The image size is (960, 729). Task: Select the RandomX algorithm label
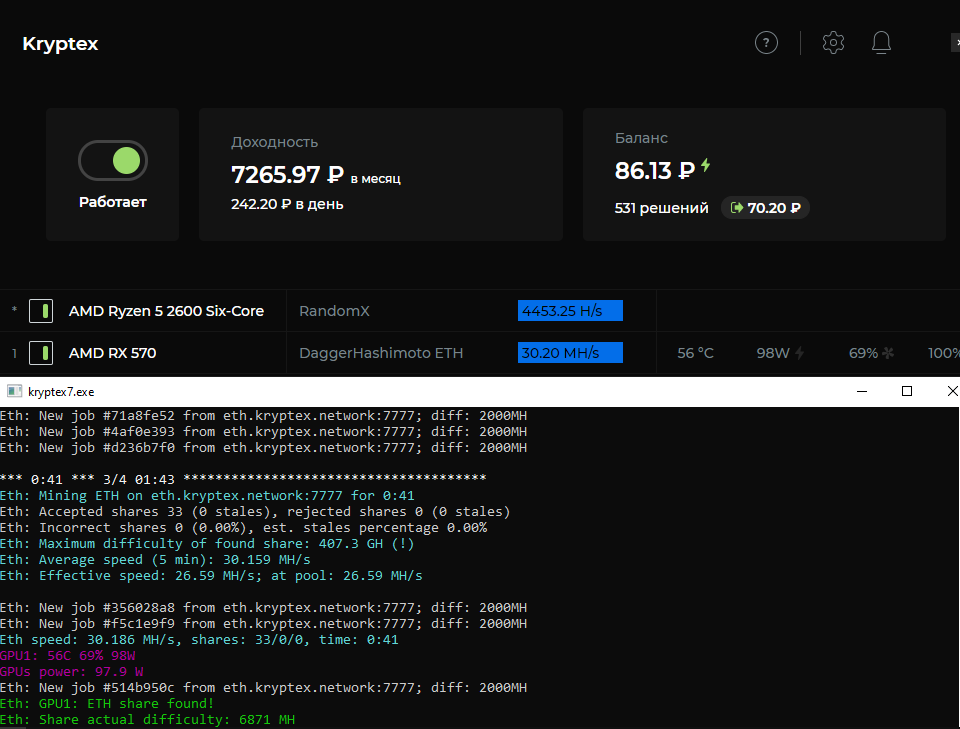(x=334, y=311)
